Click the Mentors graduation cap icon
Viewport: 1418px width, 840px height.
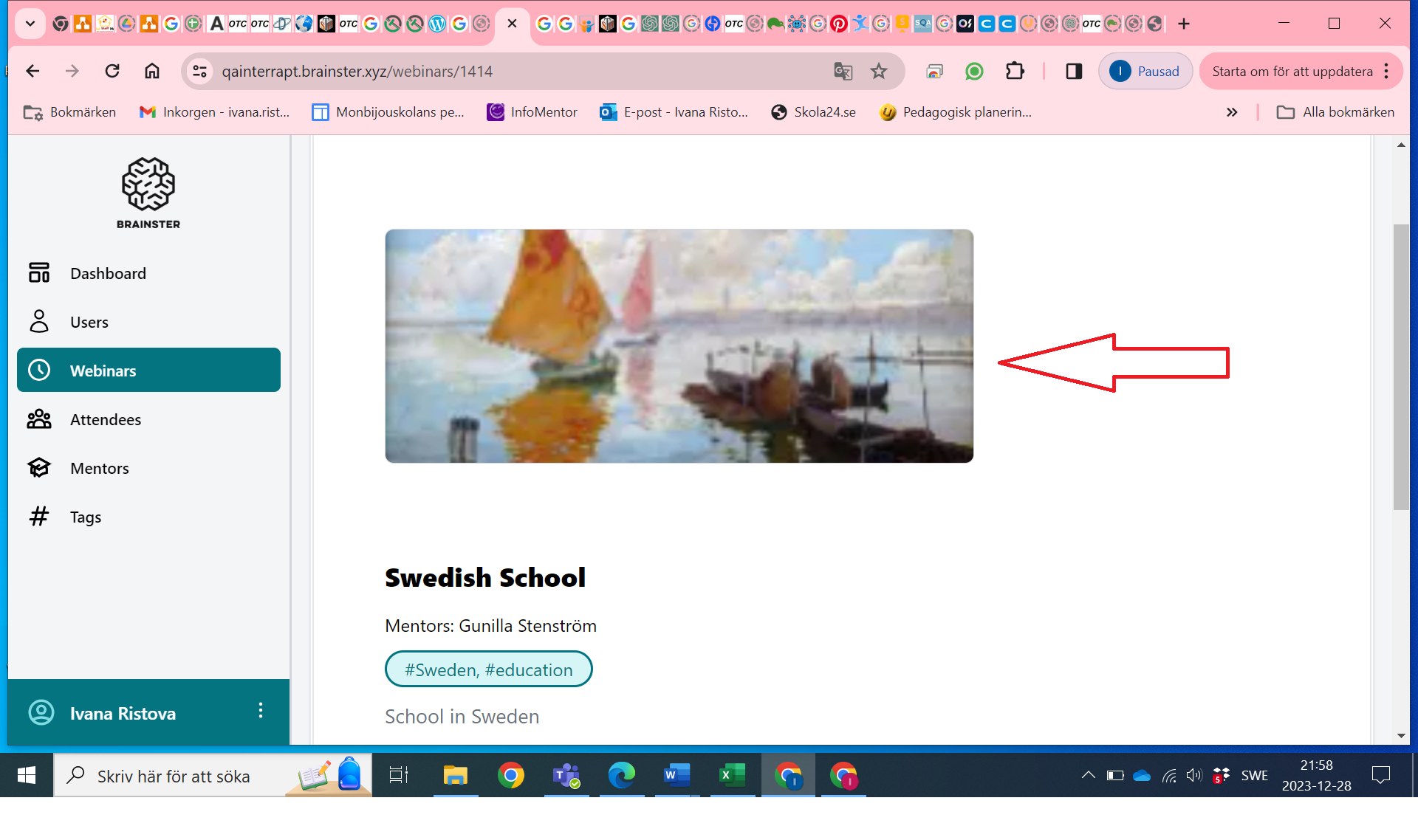coord(39,468)
